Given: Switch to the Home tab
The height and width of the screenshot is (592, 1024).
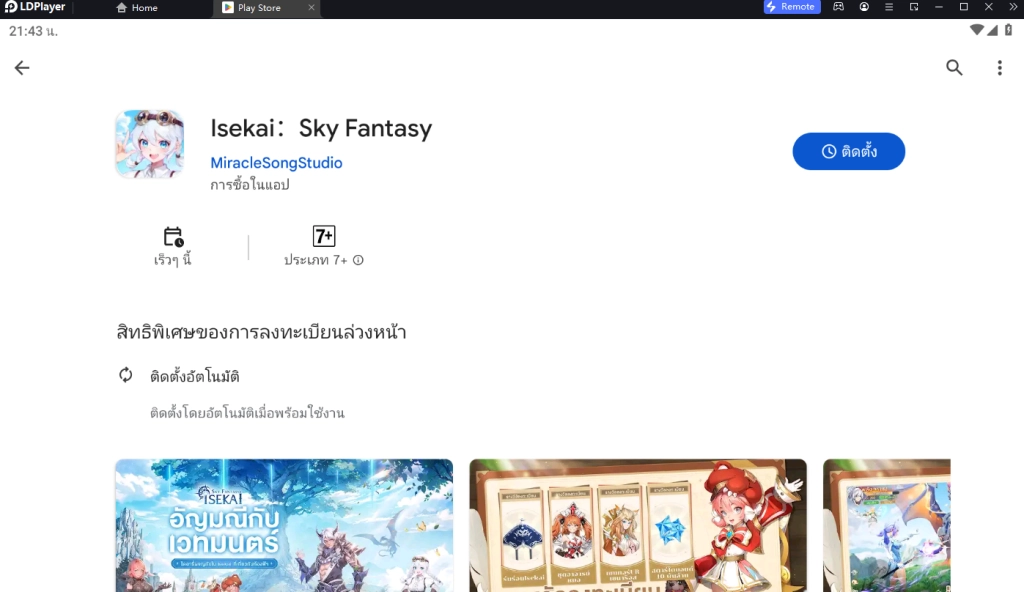Looking at the screenshot, I should click(138, 8).
